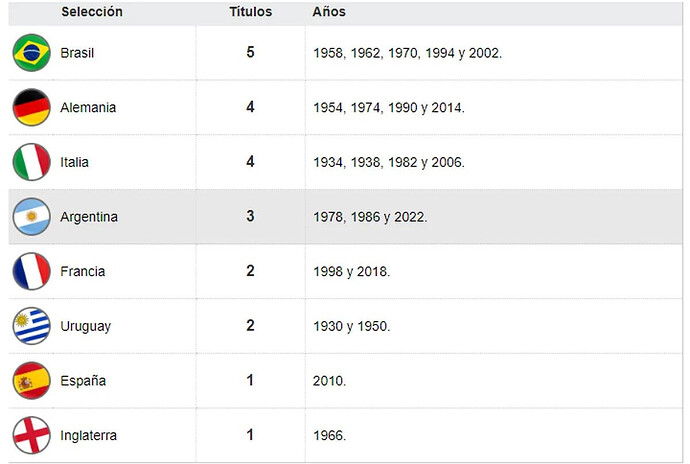Click the Brazil flag icon
The image size is (690, 464).
click(31, 53)
